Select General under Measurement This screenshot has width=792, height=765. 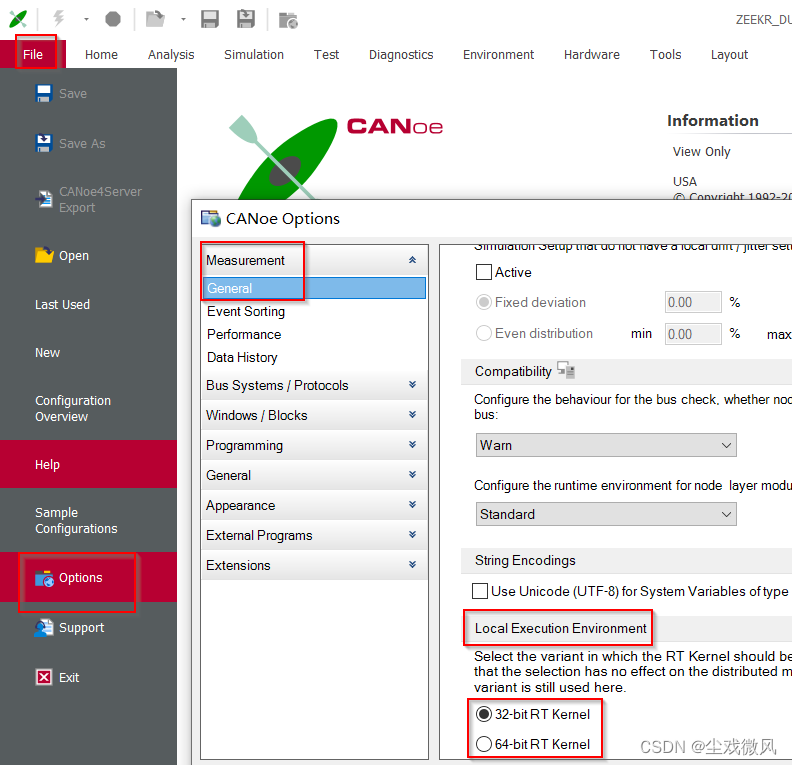[314, 288]
